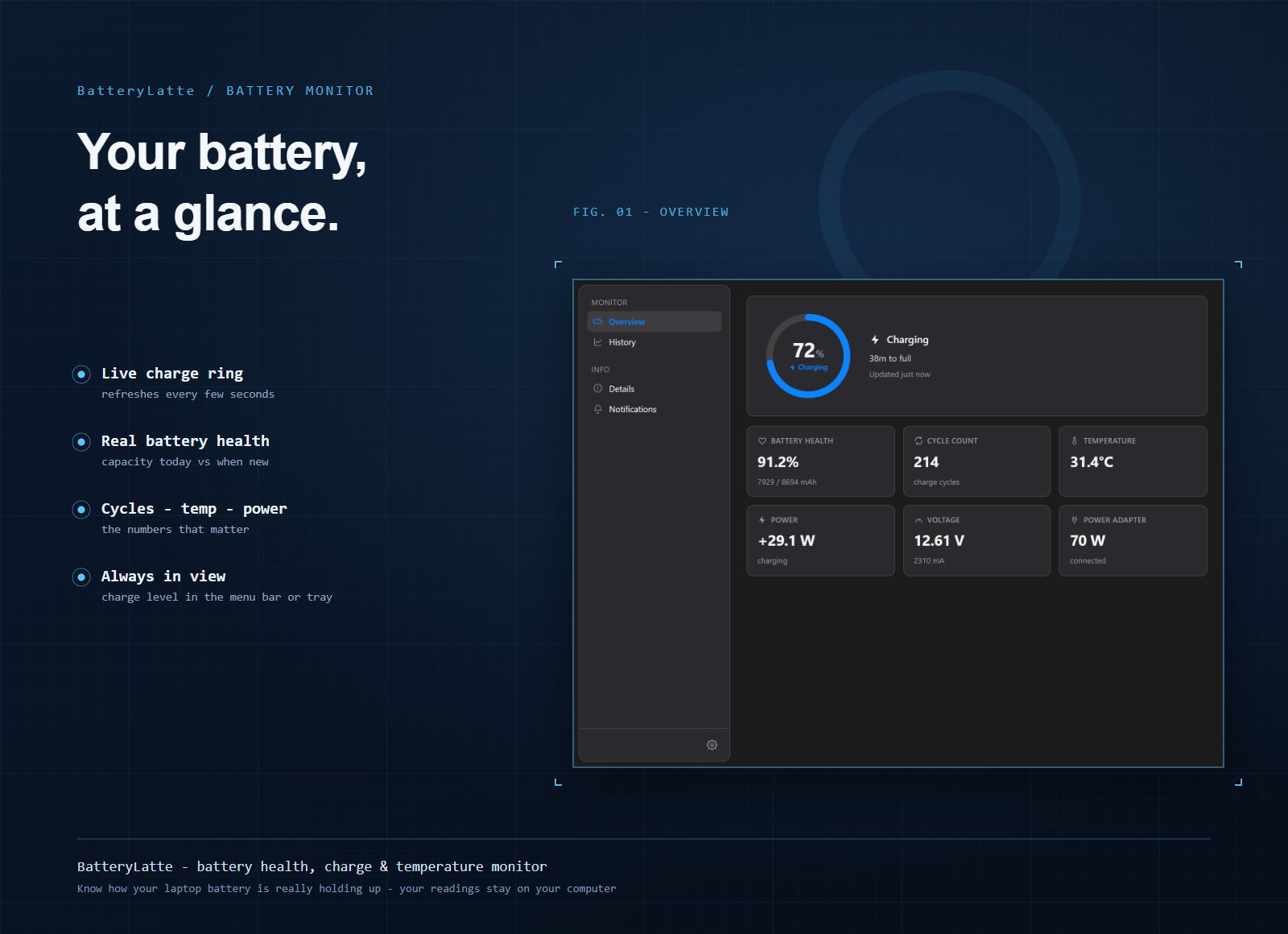The height and width of the screenshot is (934, 1288).
Task: Click the 'charge cycles' caption
Action: (936, 482)
